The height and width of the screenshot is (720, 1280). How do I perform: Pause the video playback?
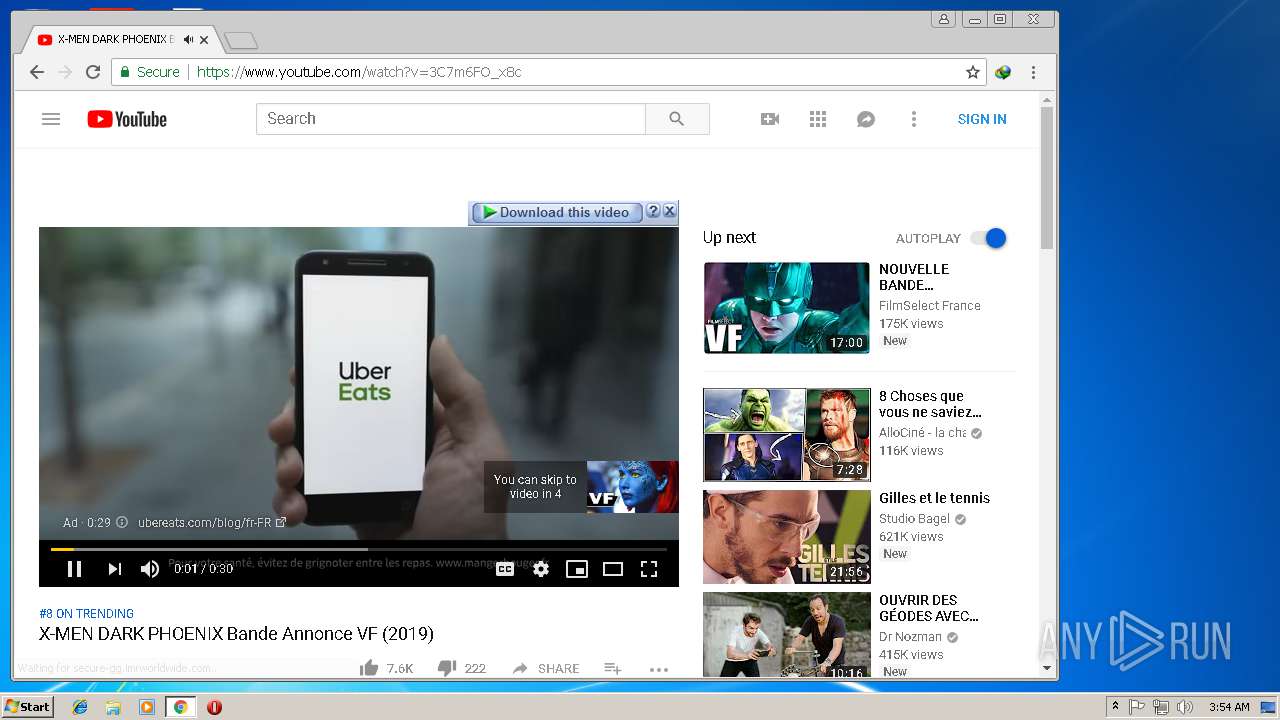74,569
